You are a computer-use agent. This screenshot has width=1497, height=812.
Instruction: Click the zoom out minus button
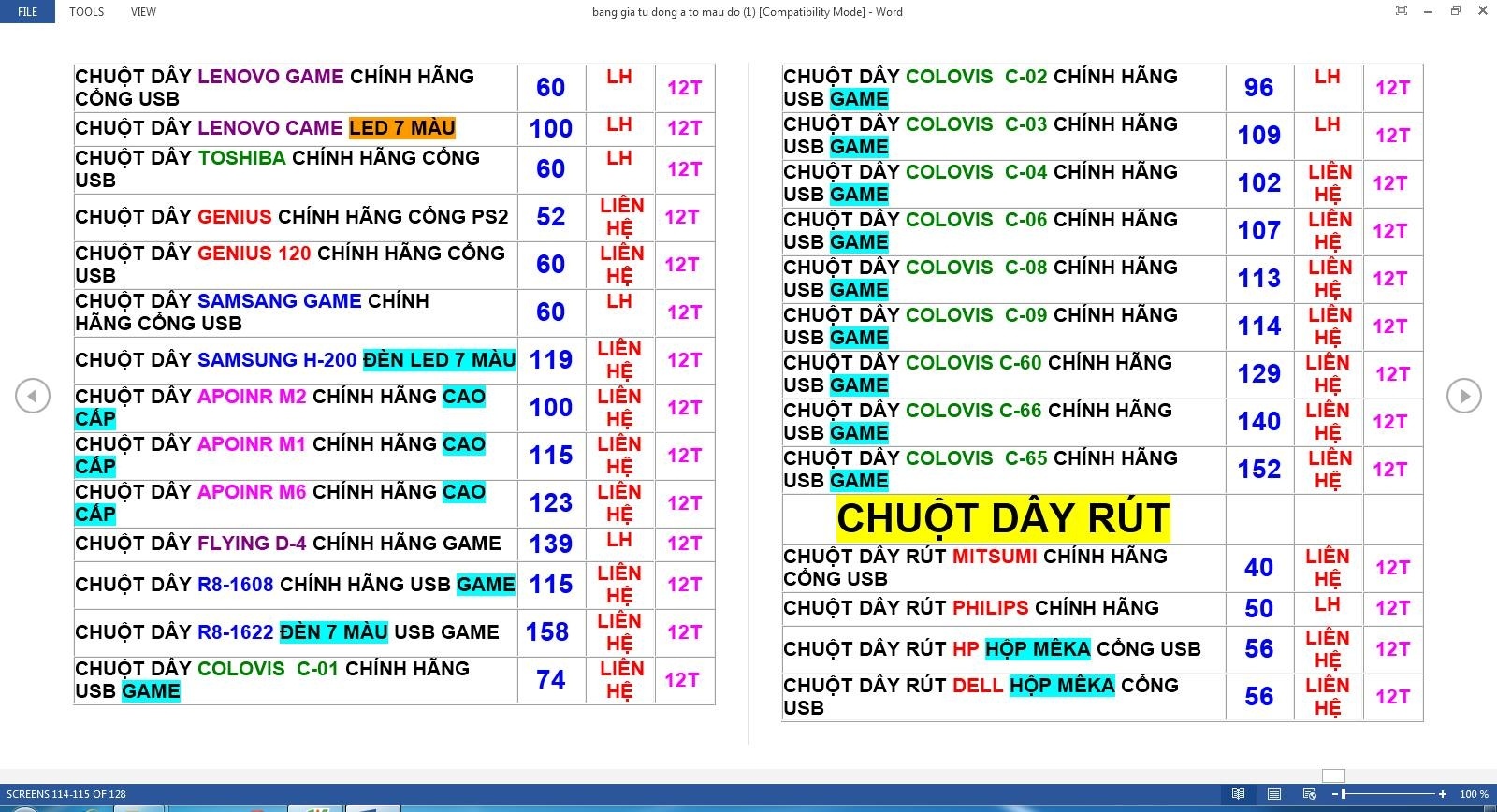click(1333, 794)
